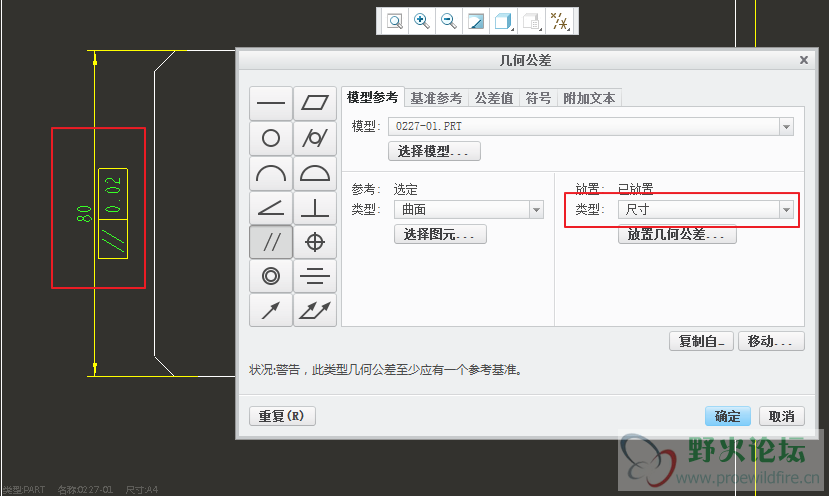Switch to the 符号 tab
This screenshot has width=829, height=496.
(x=538, y=98)
